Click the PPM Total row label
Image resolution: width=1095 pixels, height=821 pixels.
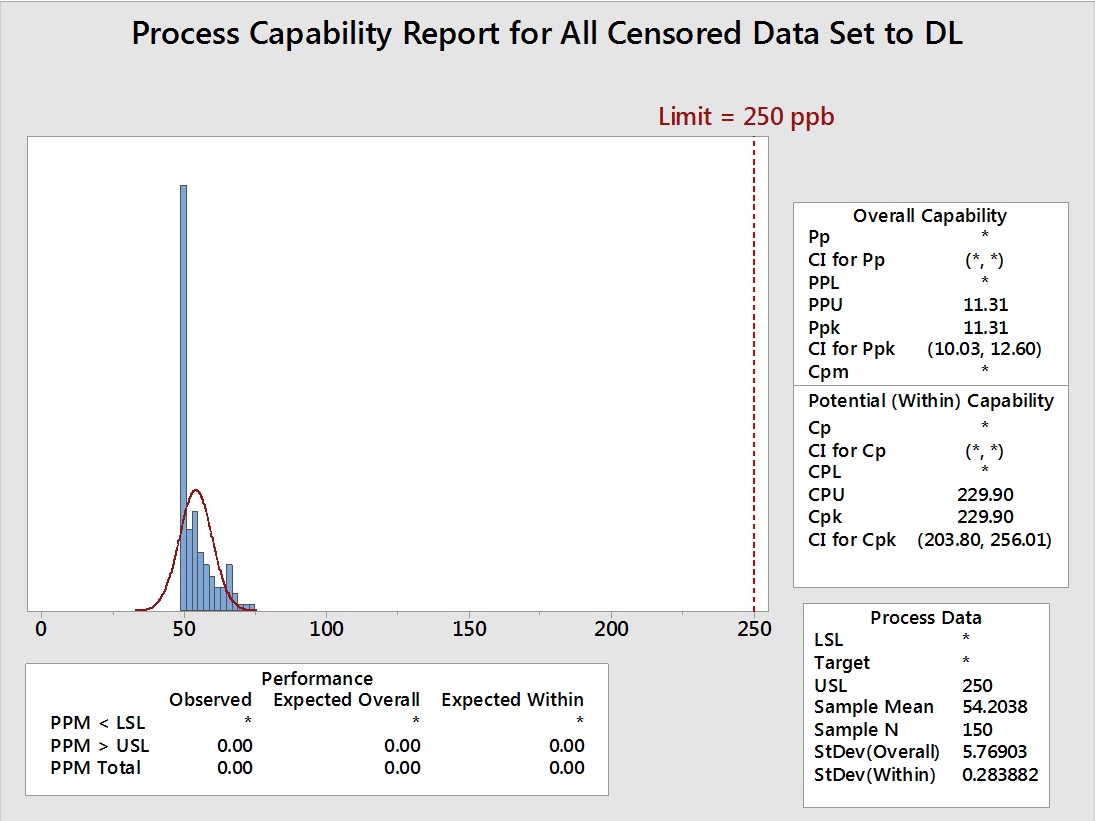(96, 768)
